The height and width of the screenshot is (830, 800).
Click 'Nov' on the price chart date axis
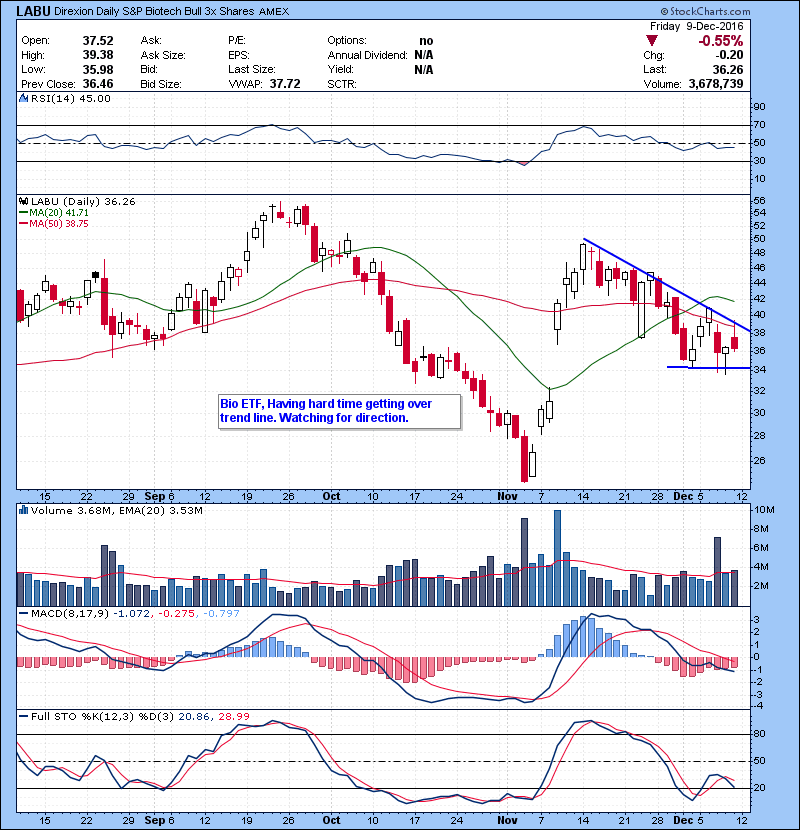click(507, 497)
